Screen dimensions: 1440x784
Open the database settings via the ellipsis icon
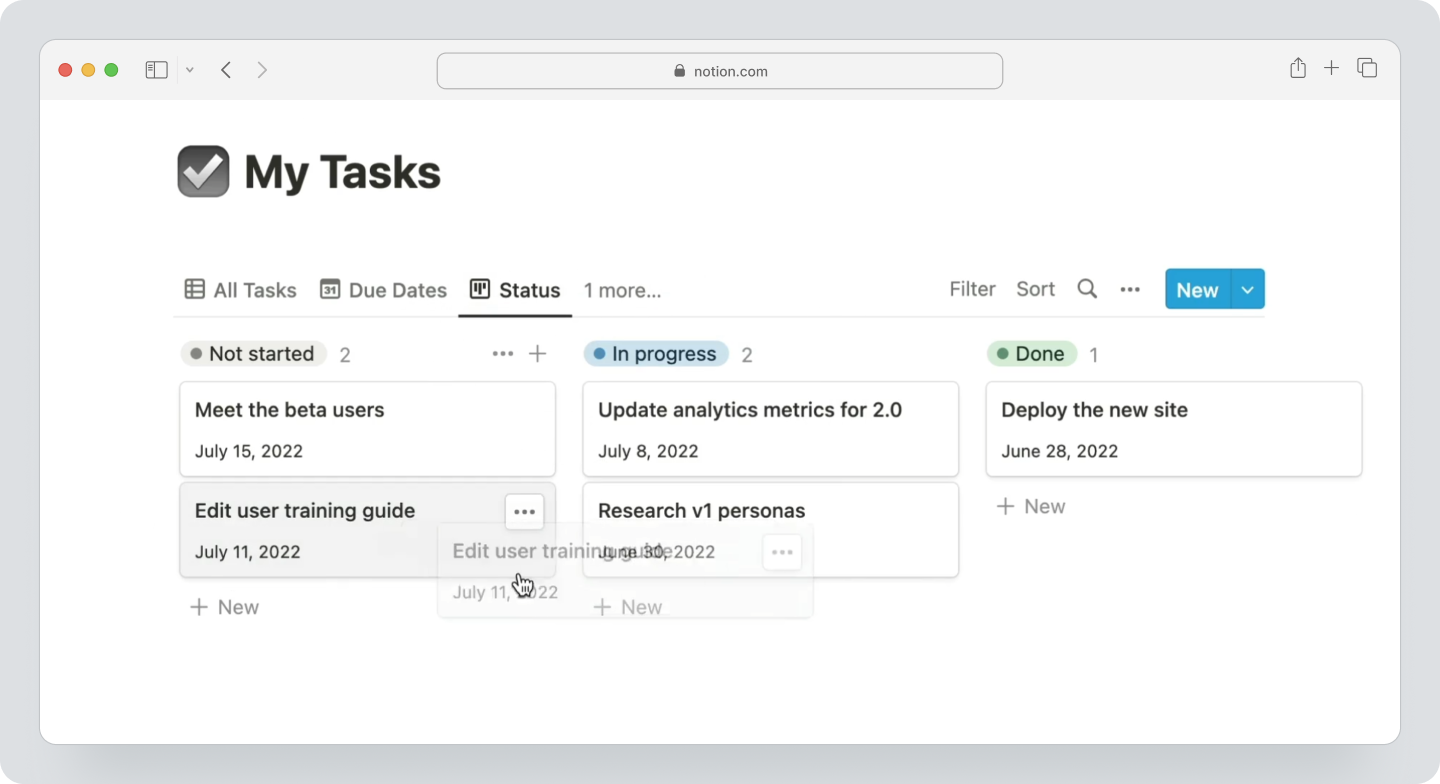click(1130, 289)
